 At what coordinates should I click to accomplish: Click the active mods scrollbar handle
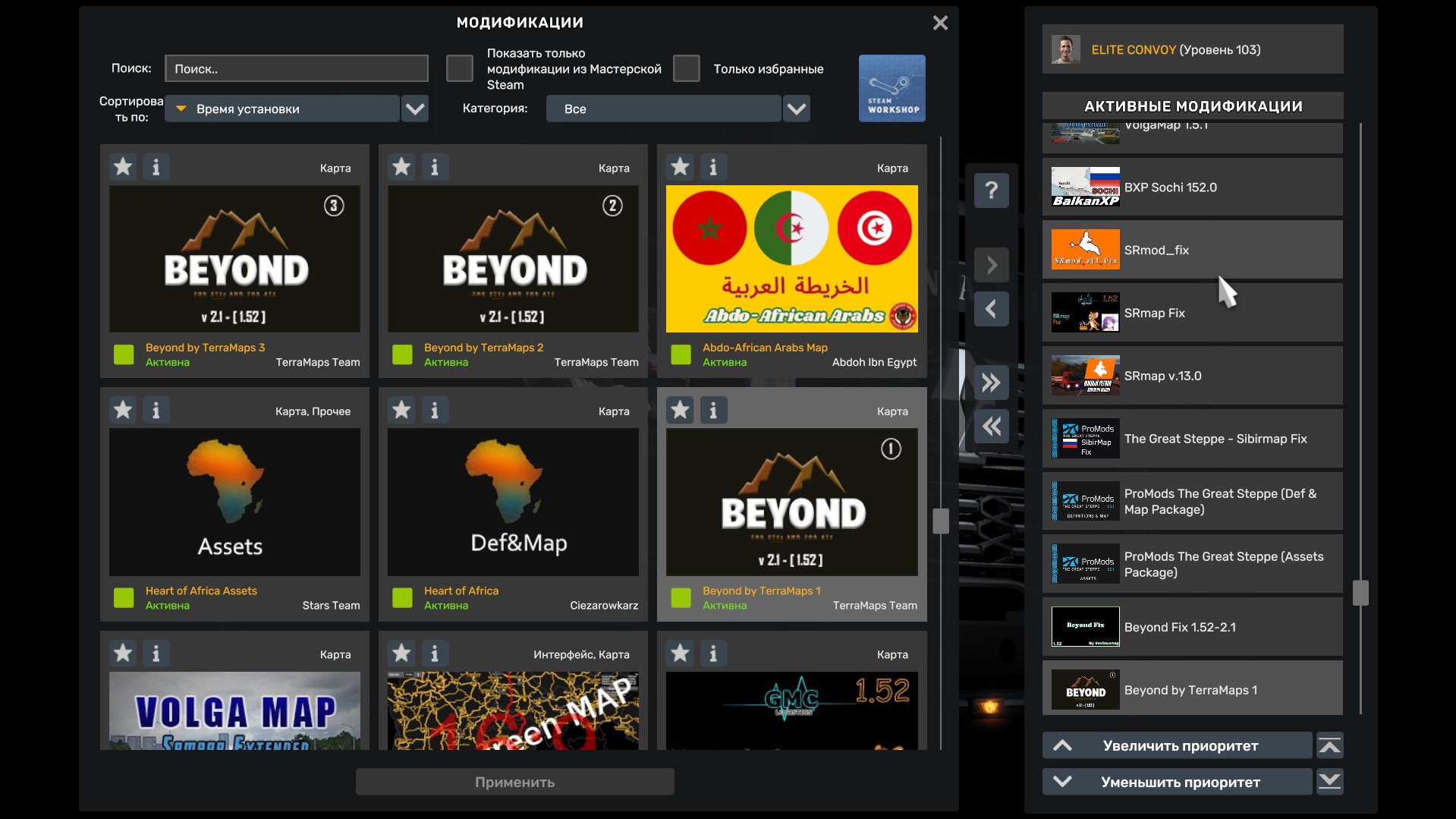(x=1360, y=593)
